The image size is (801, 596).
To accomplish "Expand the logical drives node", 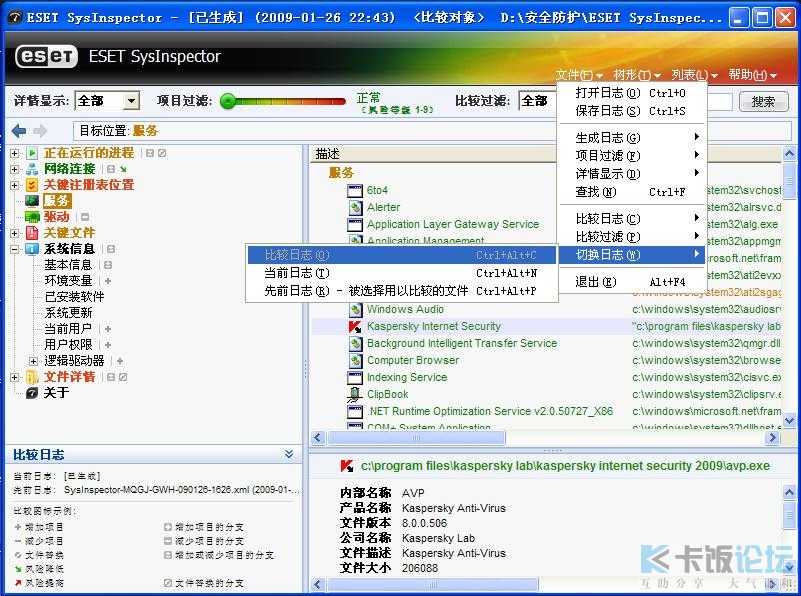I will [x=33, y=361].
